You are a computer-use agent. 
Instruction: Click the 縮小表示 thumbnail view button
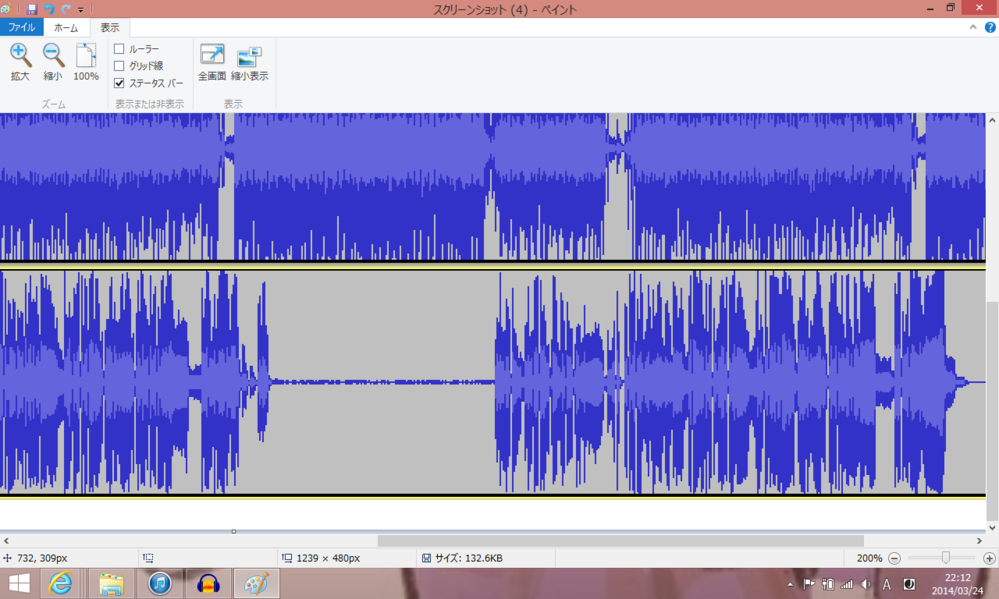click(x=249, y=62)
